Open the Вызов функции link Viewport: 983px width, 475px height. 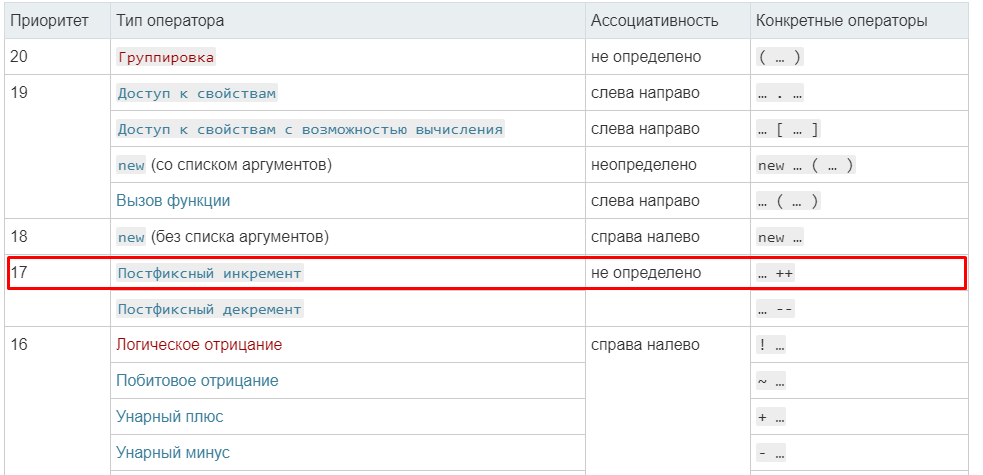173,200
